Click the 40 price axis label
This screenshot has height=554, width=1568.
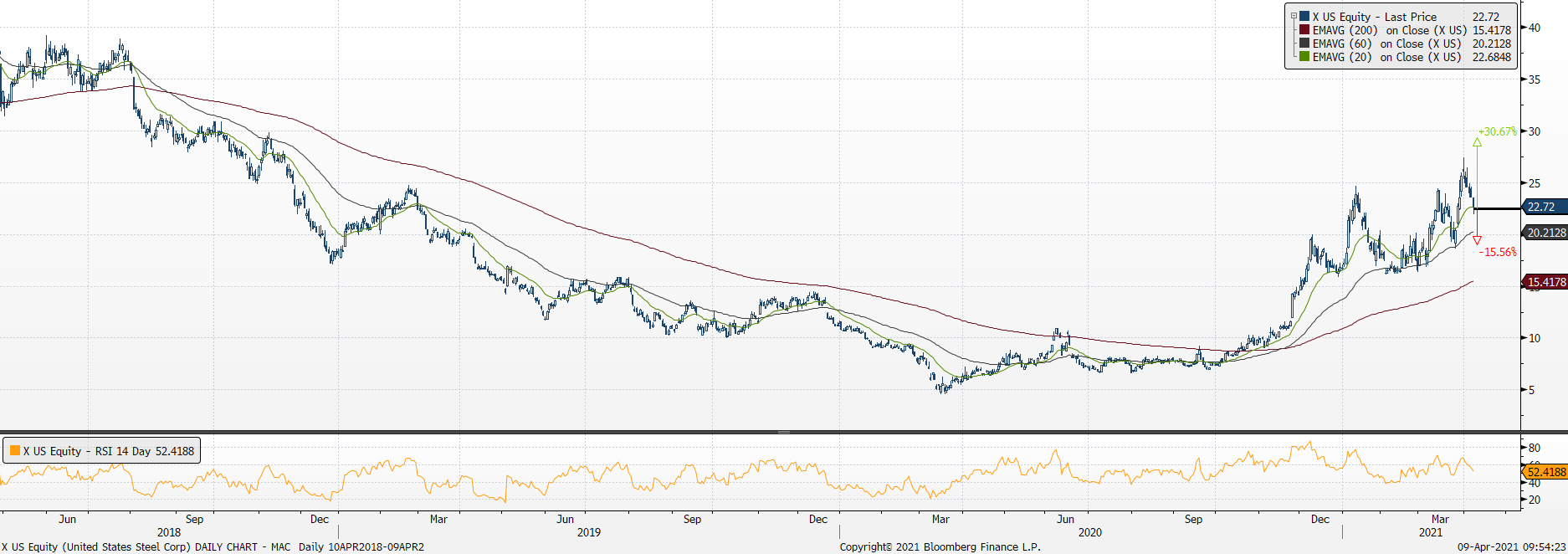tap(1535, 28)
